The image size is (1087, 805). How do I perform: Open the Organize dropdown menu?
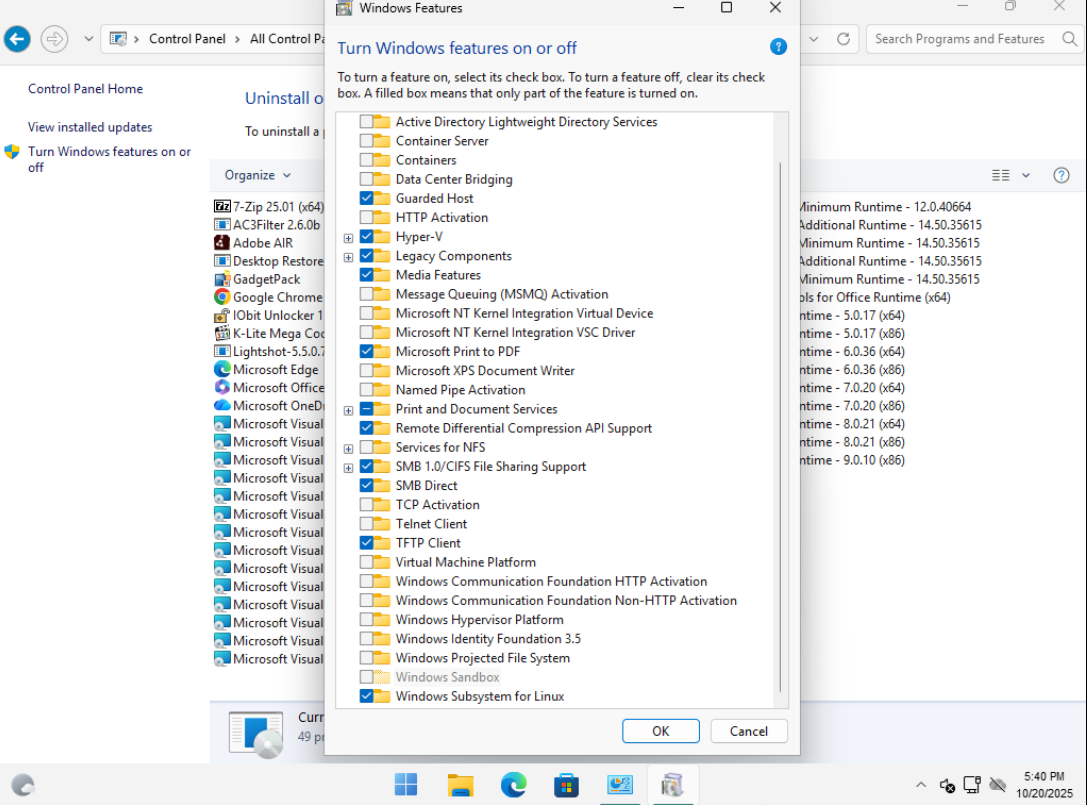point(257,175)
